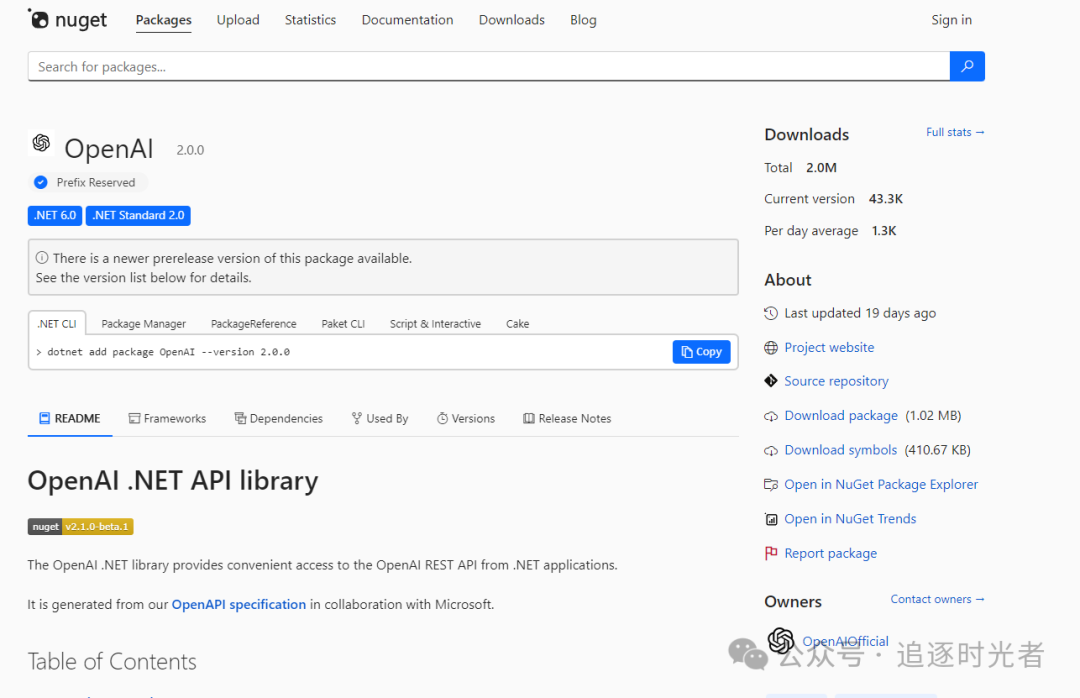Open the Dependencies tab
The height and width of the screenshot is (698, 1080).
278,418
